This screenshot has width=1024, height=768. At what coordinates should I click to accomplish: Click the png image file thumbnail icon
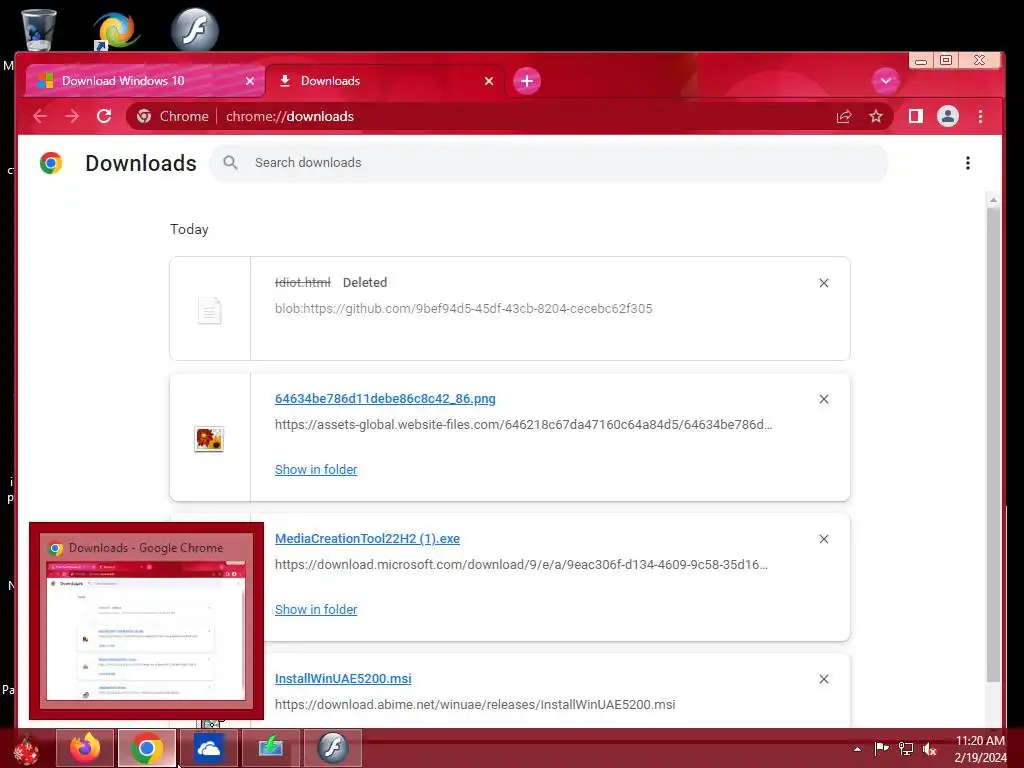click(x=209, y=439)
